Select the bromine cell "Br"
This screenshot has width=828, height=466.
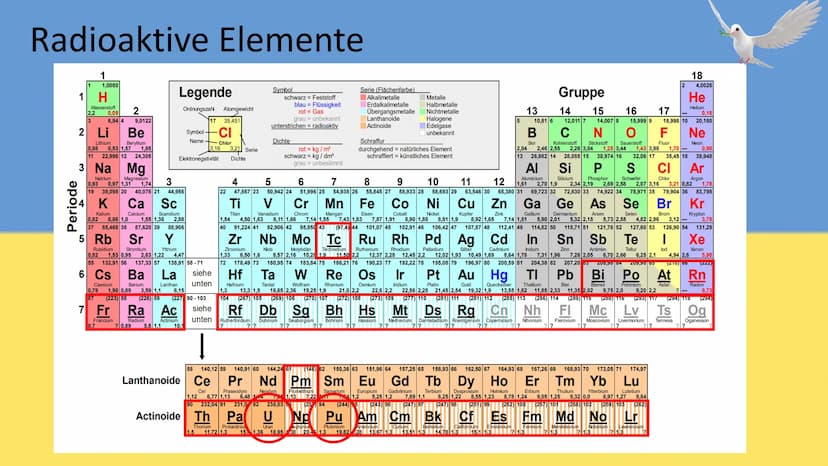click(664, 205)
